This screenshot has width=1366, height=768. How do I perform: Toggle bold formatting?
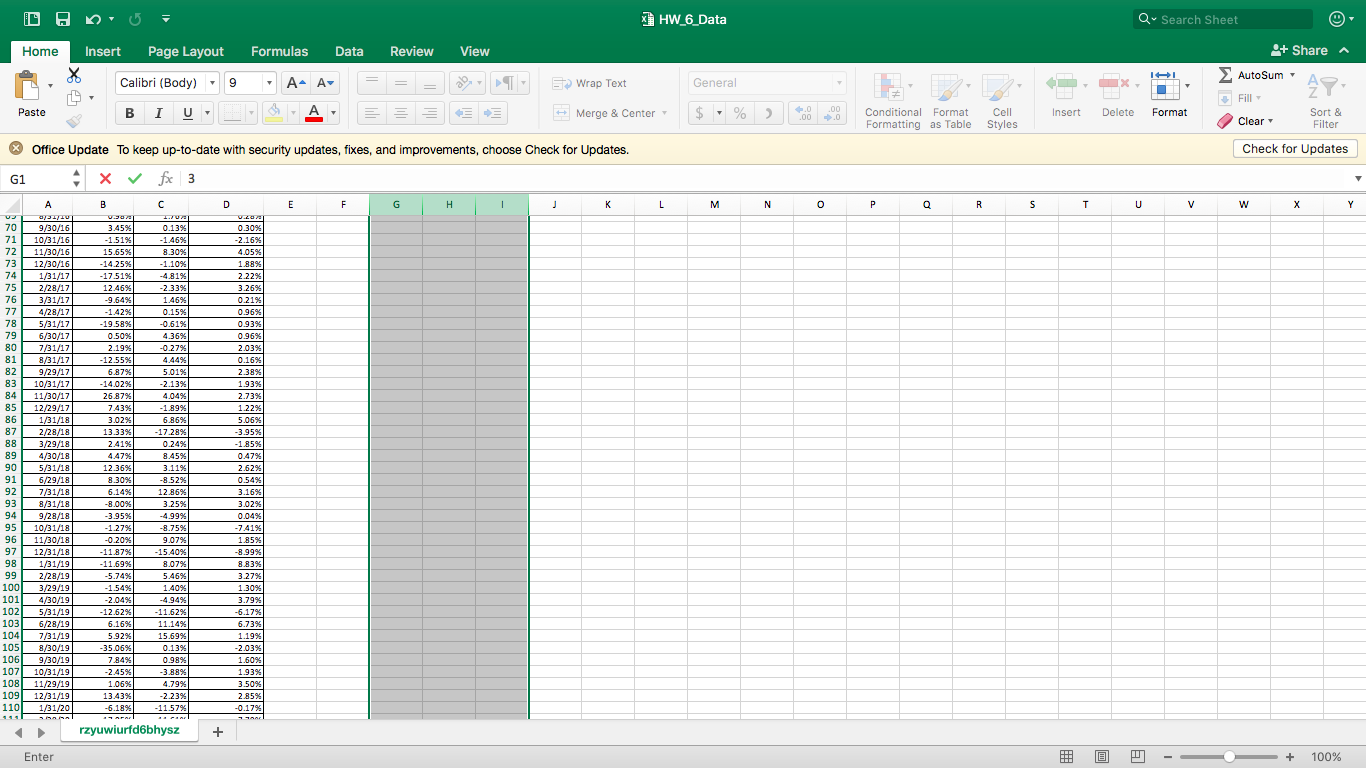tap(131, 113)
